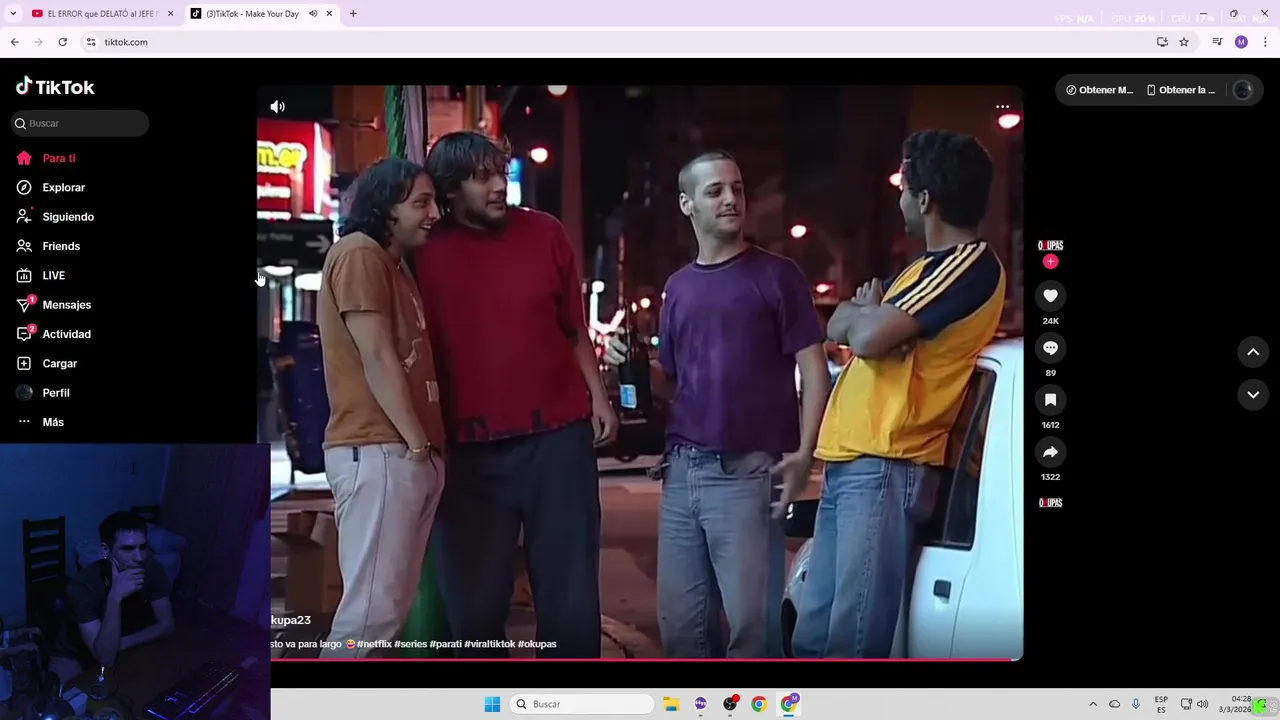Open OBS Studio from taskbar
This screenshot has height=720, width=1280.
coord(730,704)
